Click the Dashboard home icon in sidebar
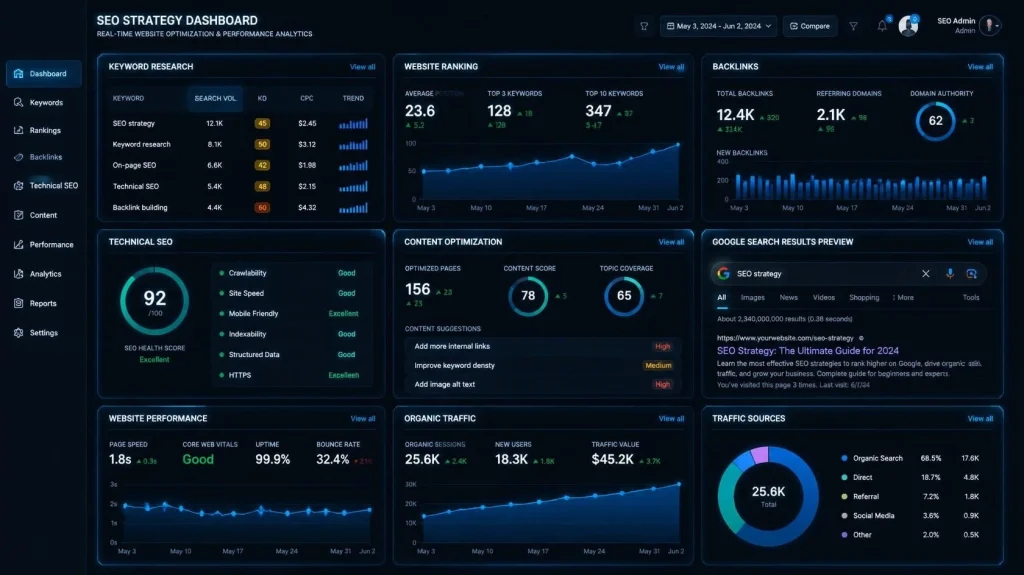This screenshot has height=575, width=1024. click(18, 74)
